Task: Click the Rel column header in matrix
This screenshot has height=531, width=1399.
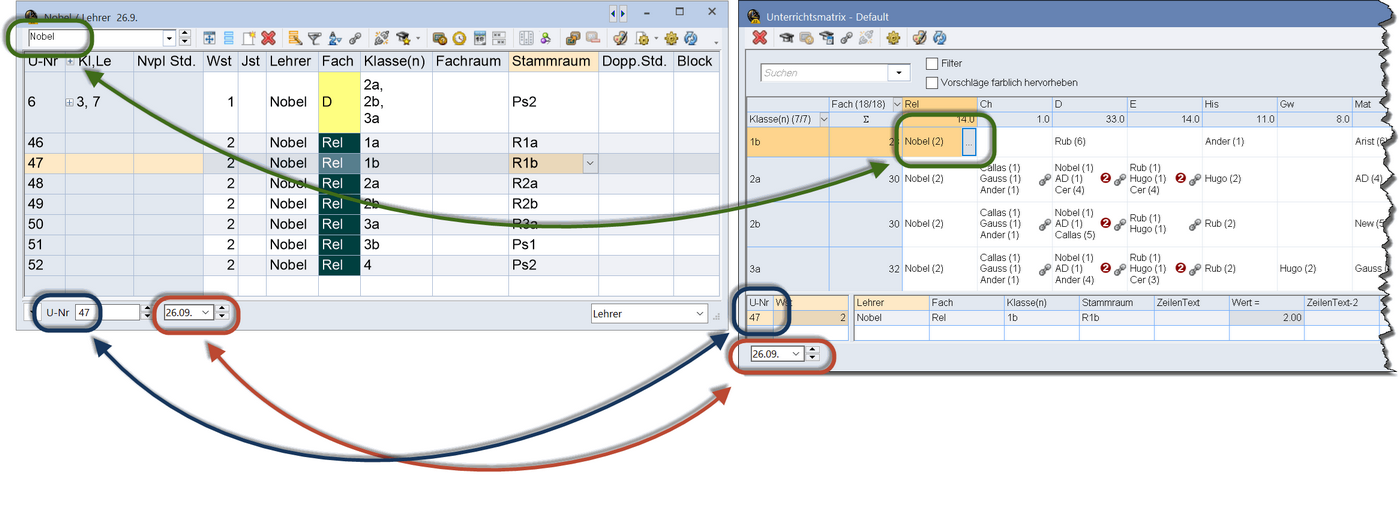Action: point(939,104)
